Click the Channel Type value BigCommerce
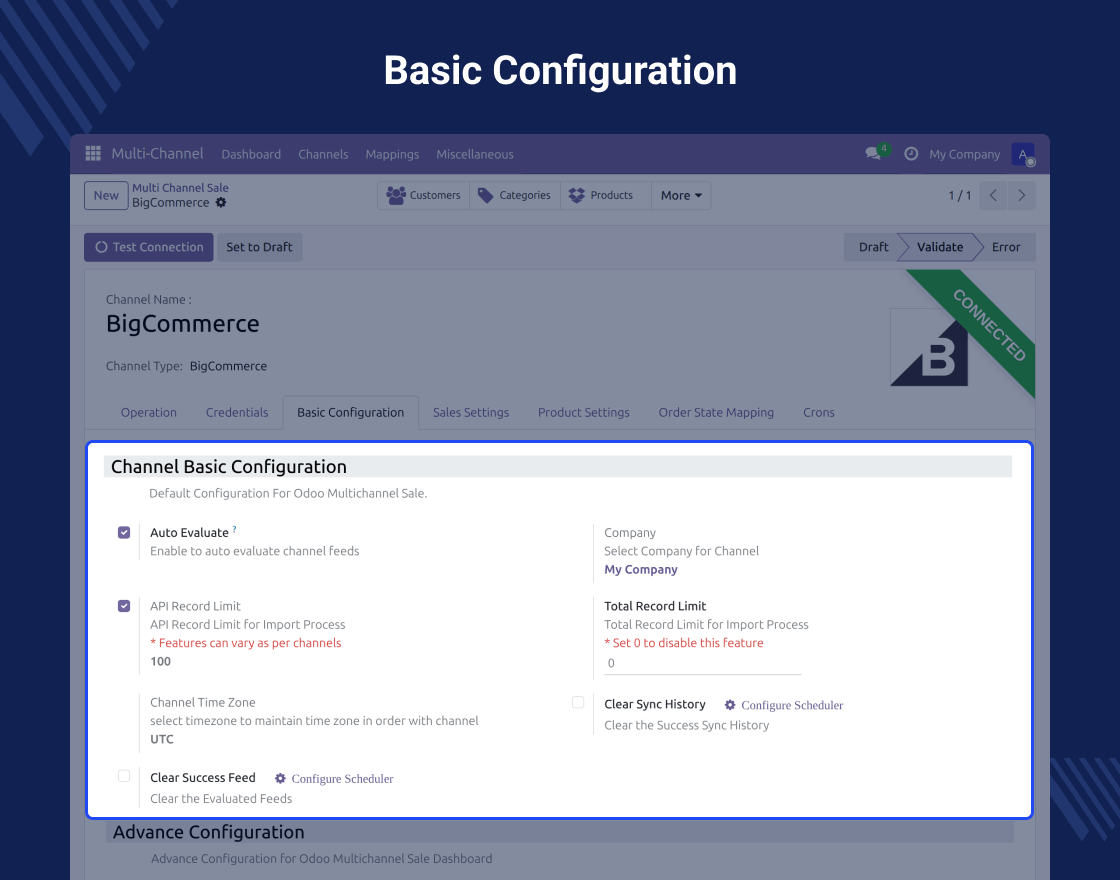 tap(228, 366)
